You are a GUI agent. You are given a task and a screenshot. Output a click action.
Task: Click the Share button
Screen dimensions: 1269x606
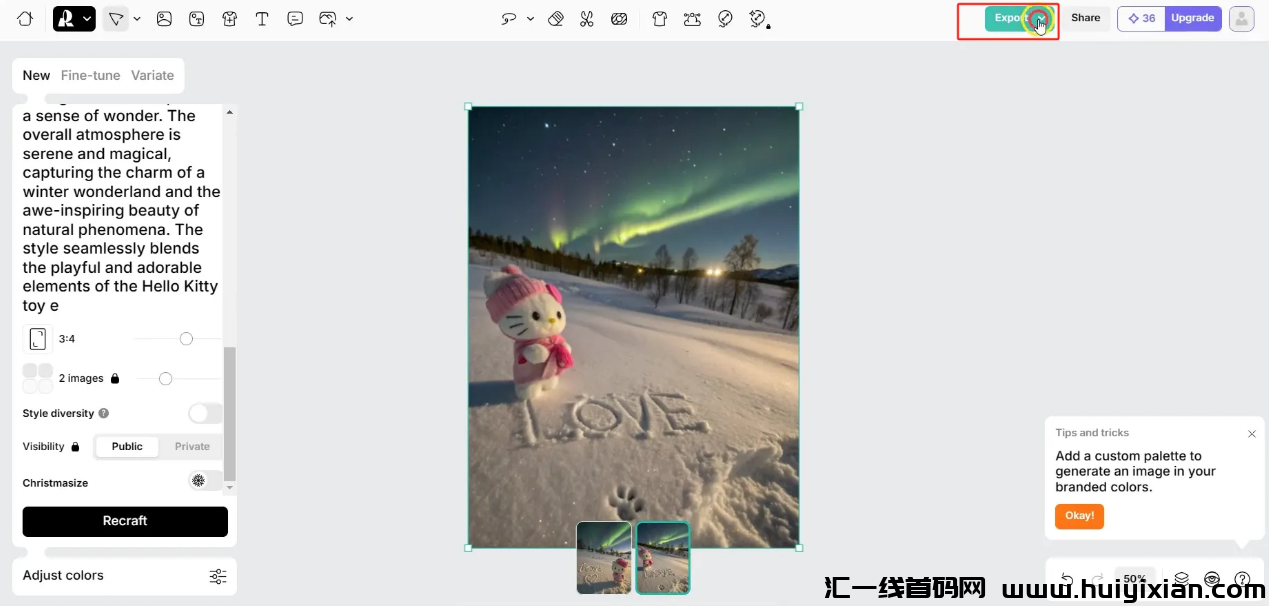tap(1085, 18)
